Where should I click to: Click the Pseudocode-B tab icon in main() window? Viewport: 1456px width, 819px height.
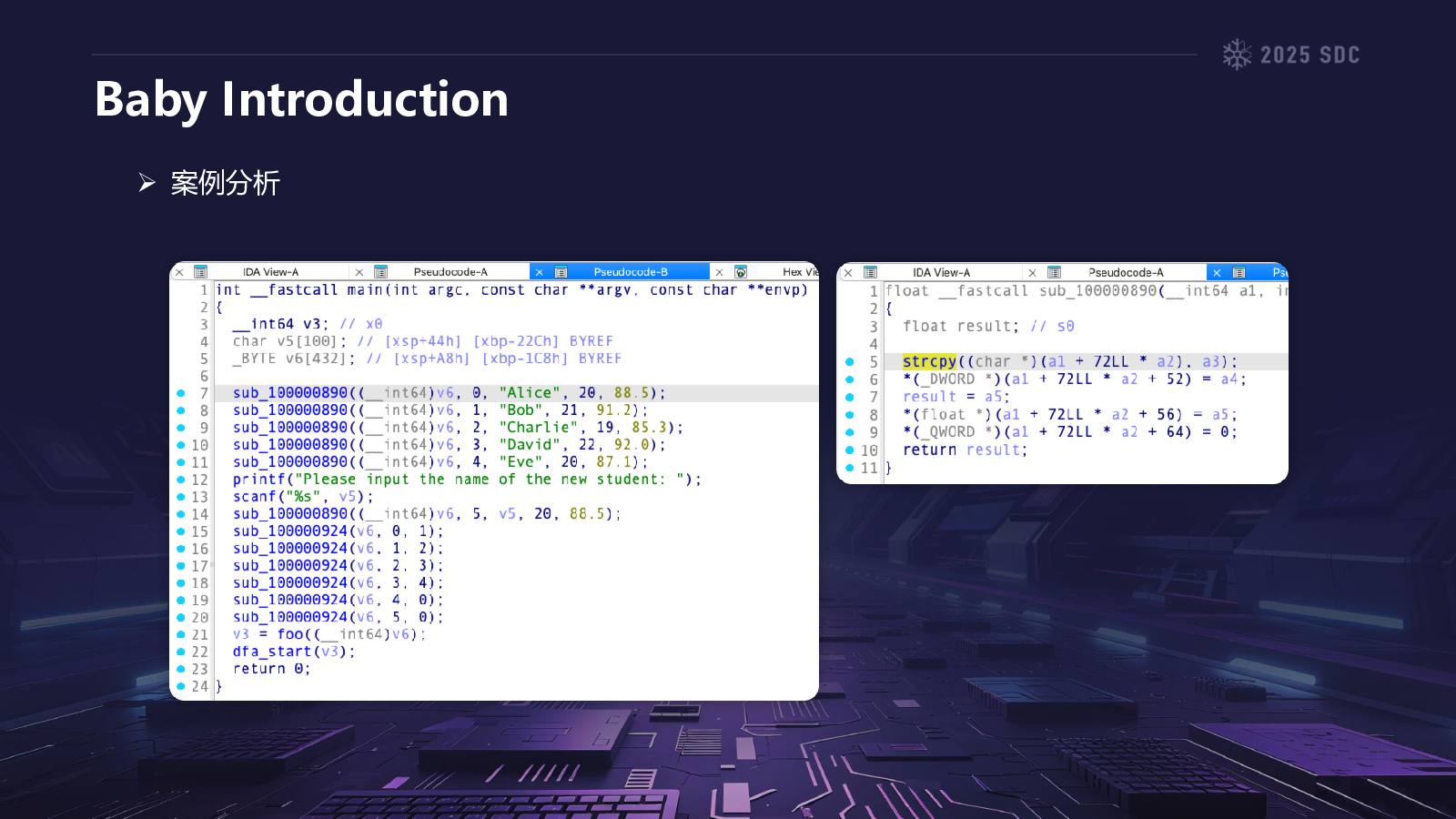pyautogui.click(x=561, y=272)
